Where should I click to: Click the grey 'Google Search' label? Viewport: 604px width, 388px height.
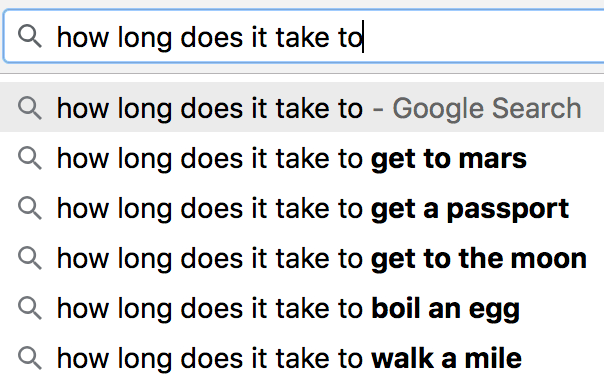coord(487,109)
